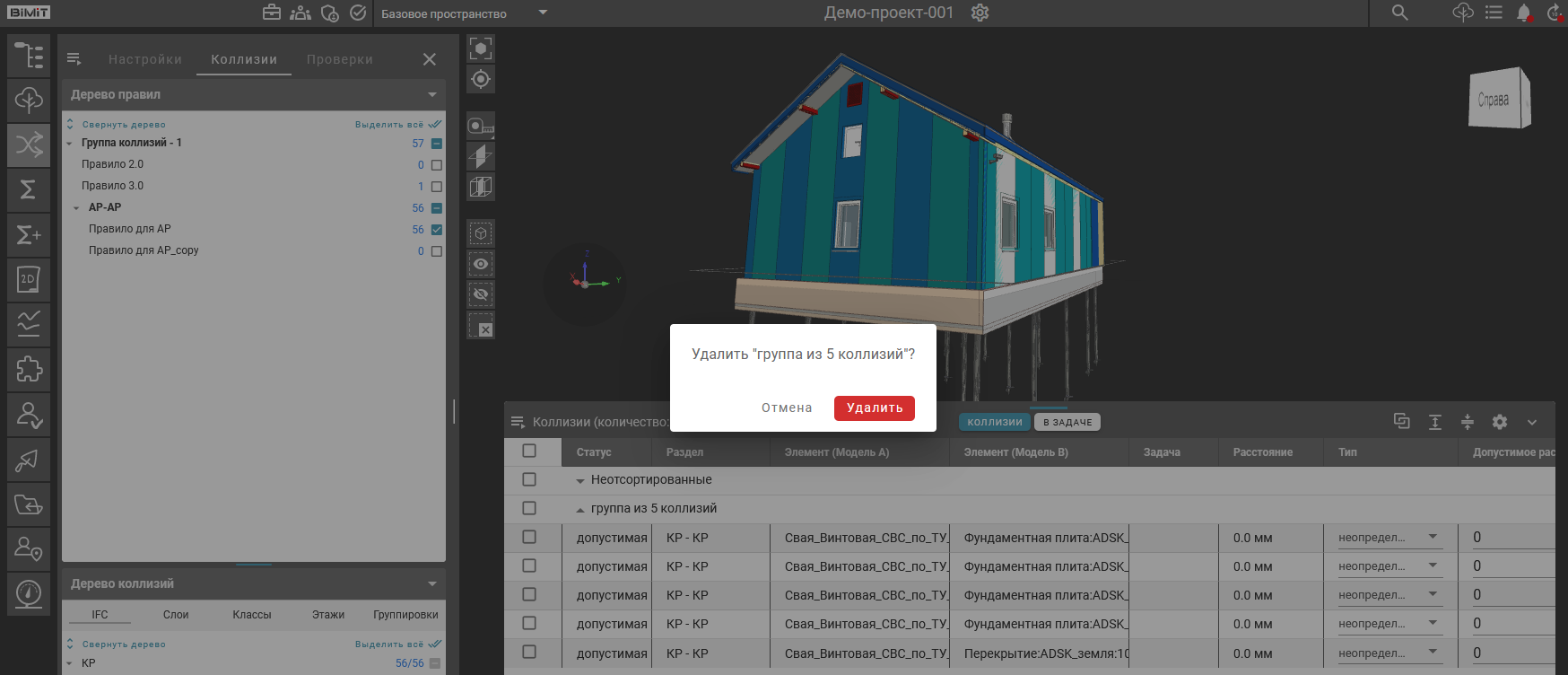Click the sigma summation sidebar icon
The width and height of the screenshot is (1568, 675).
29,189
